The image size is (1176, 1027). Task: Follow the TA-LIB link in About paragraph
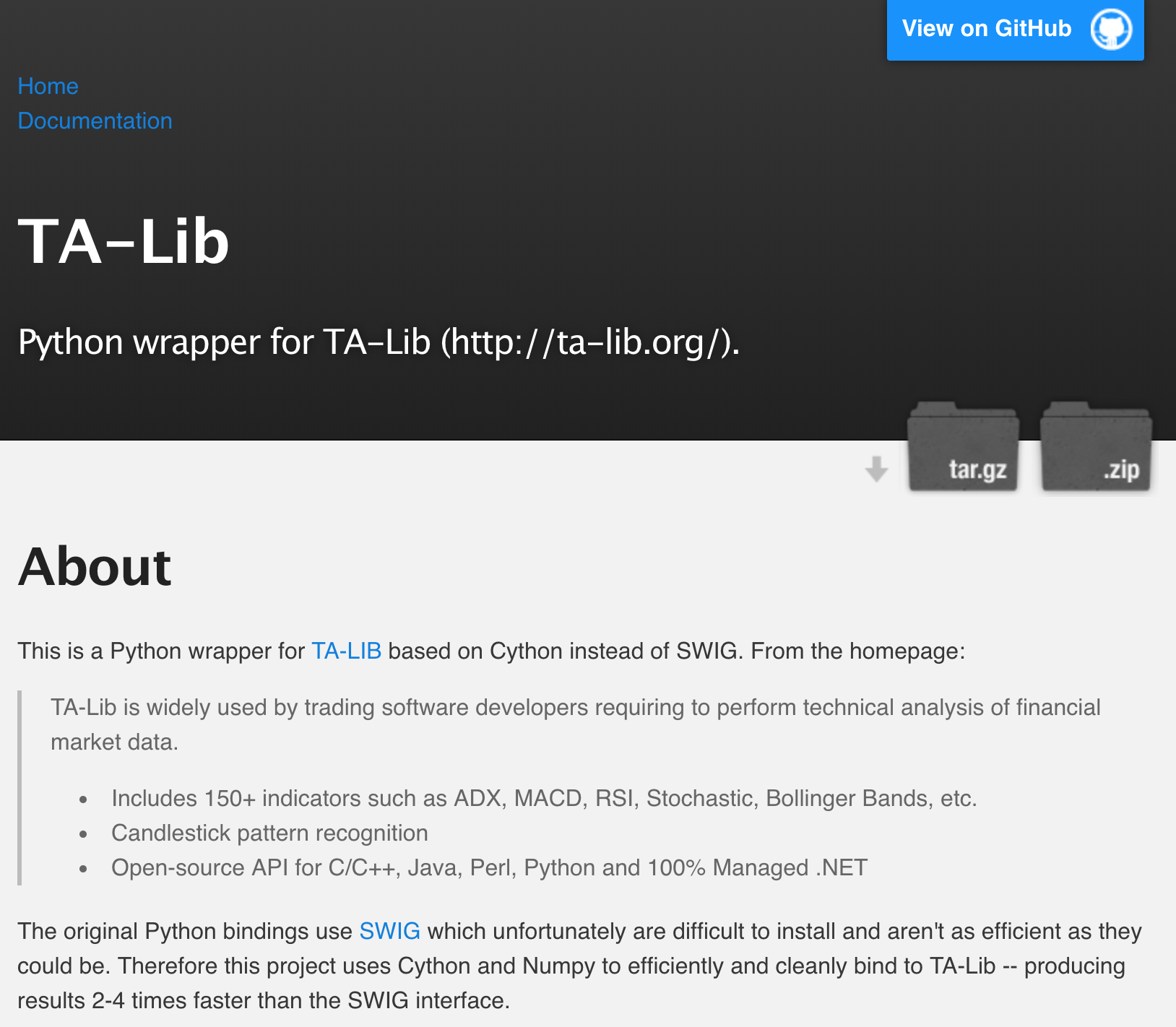(x=346, y=651)
